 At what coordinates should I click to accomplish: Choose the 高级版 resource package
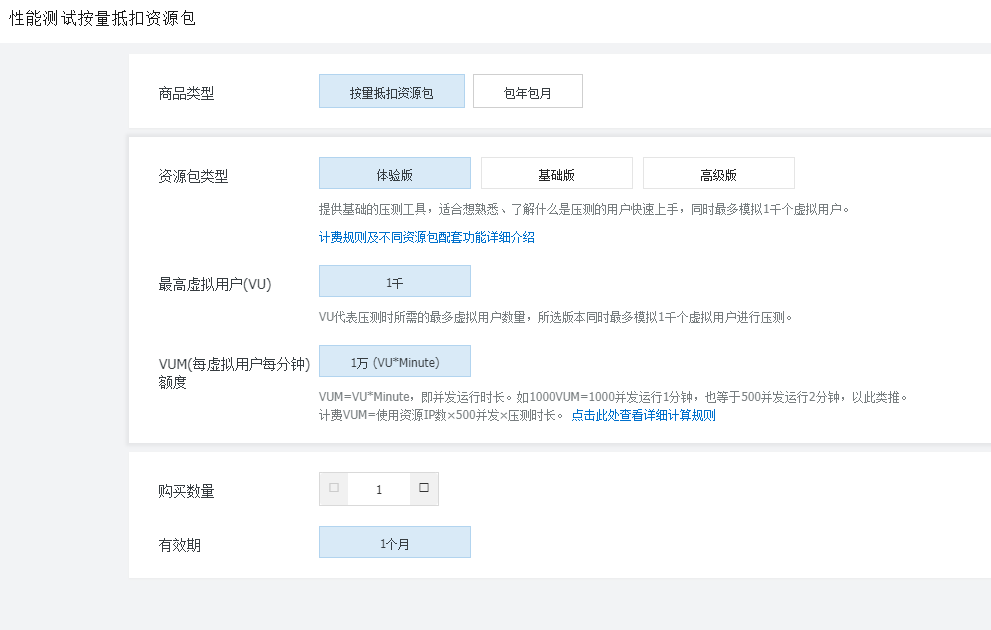tap(718, 174)
